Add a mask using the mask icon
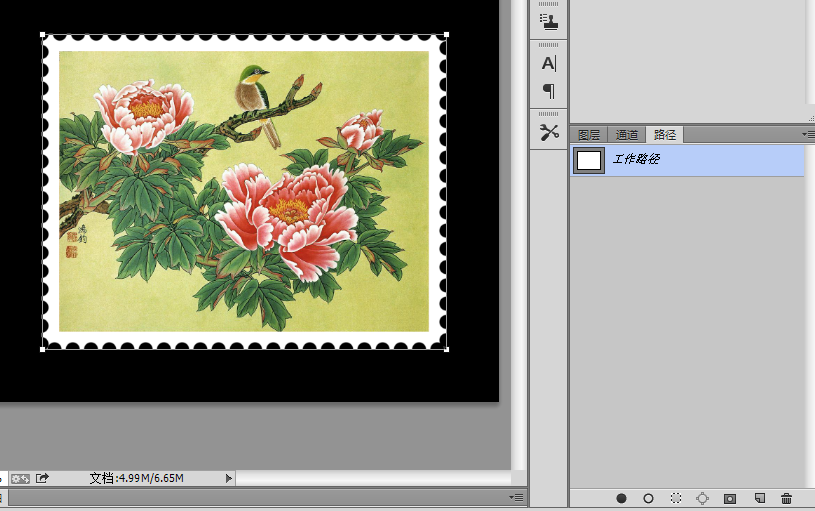The width and height of the screenshot is (815, 511). tap(730, 499)
